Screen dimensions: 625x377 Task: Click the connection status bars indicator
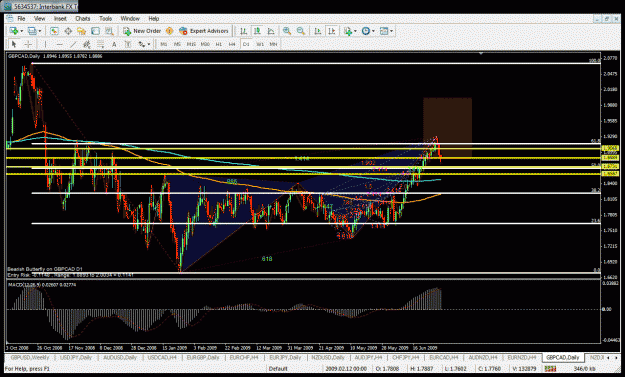[550, 369]
